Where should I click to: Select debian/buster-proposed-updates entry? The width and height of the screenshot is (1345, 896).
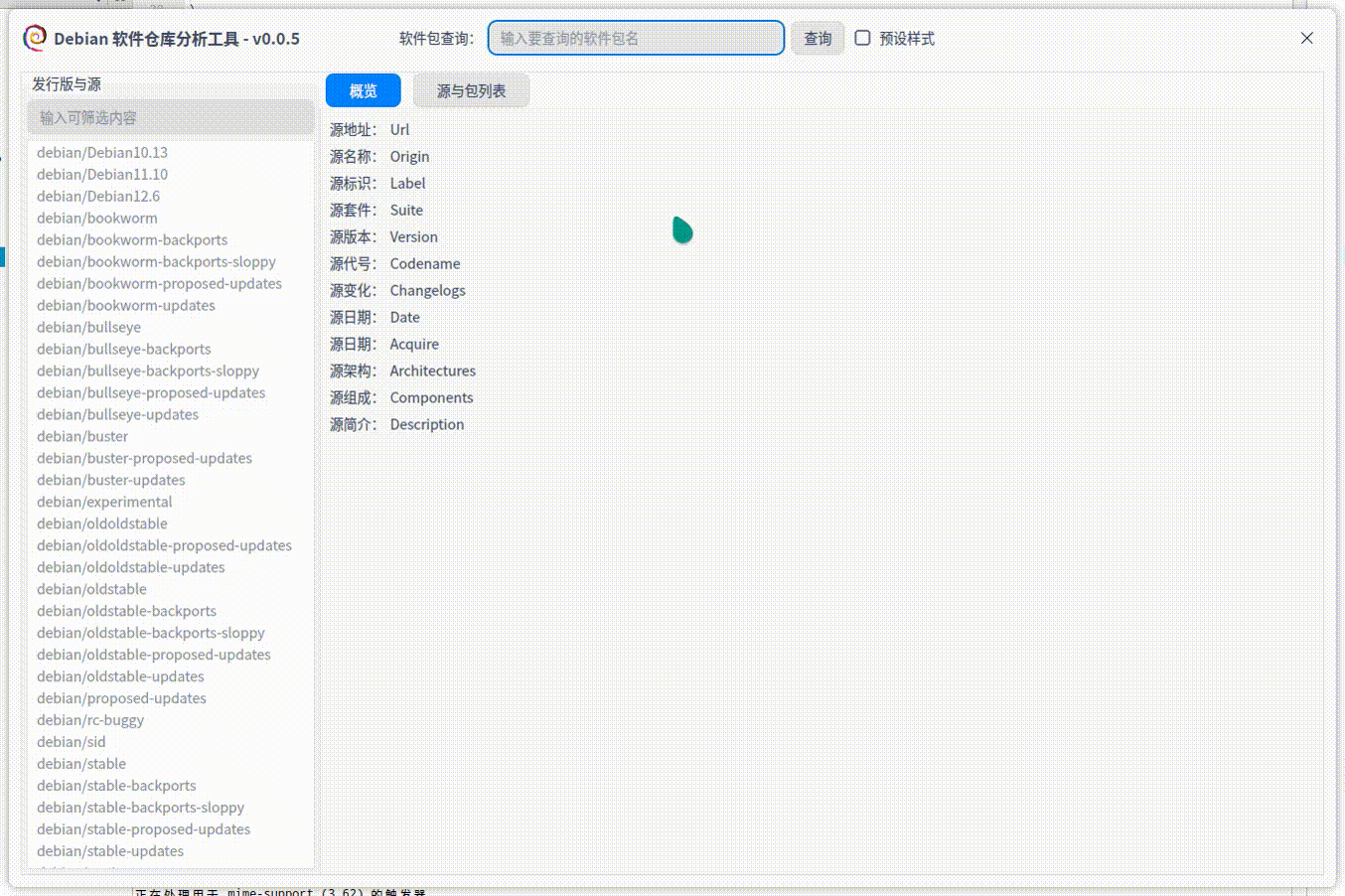[171, 458]
